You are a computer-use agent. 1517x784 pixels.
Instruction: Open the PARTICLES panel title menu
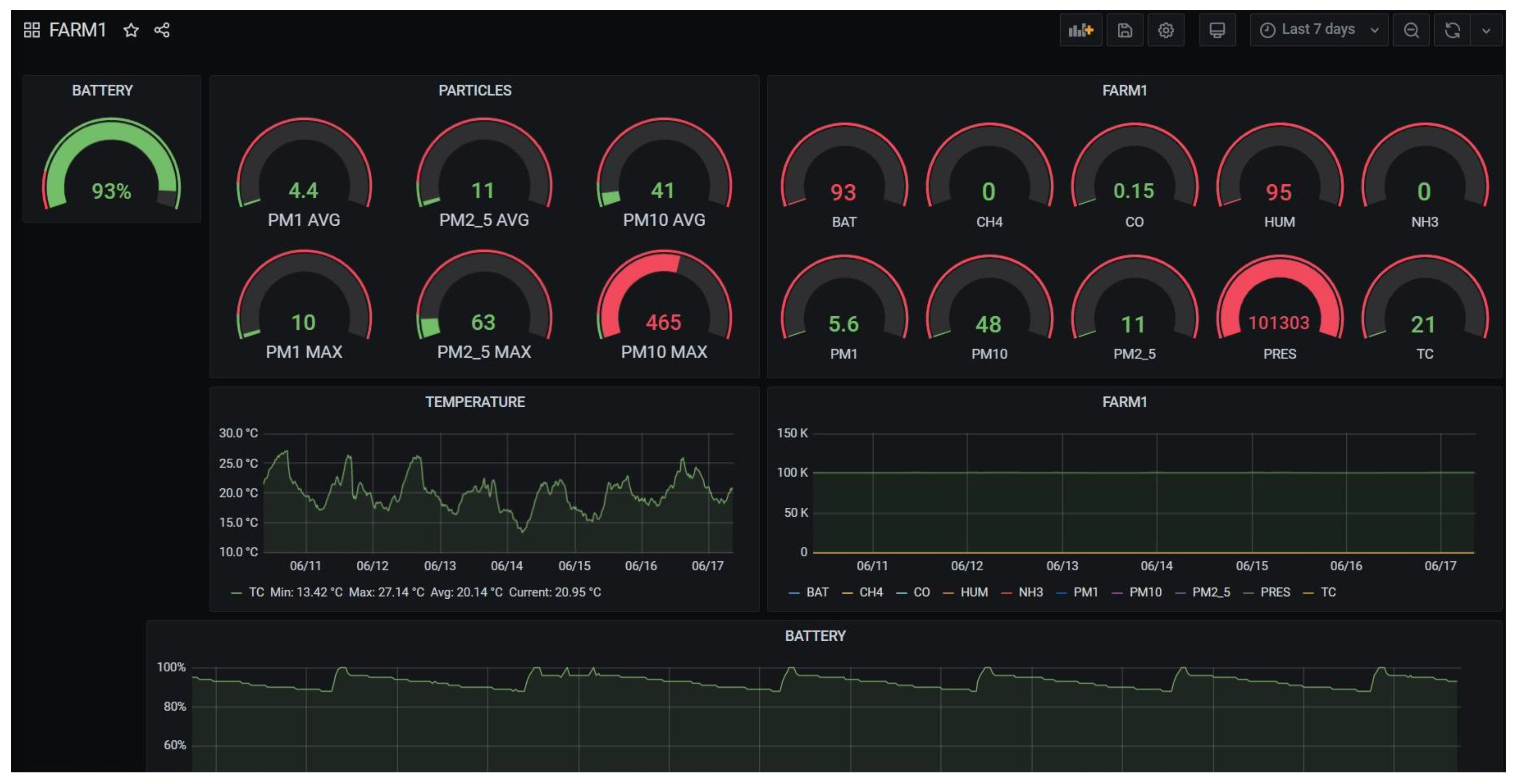coord(475,90)
